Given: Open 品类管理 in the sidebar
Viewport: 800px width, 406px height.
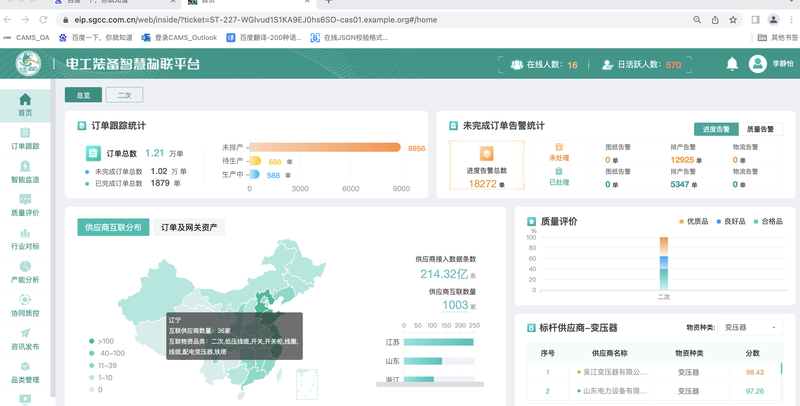Looking at the screenshot, I should pos(25,373).
